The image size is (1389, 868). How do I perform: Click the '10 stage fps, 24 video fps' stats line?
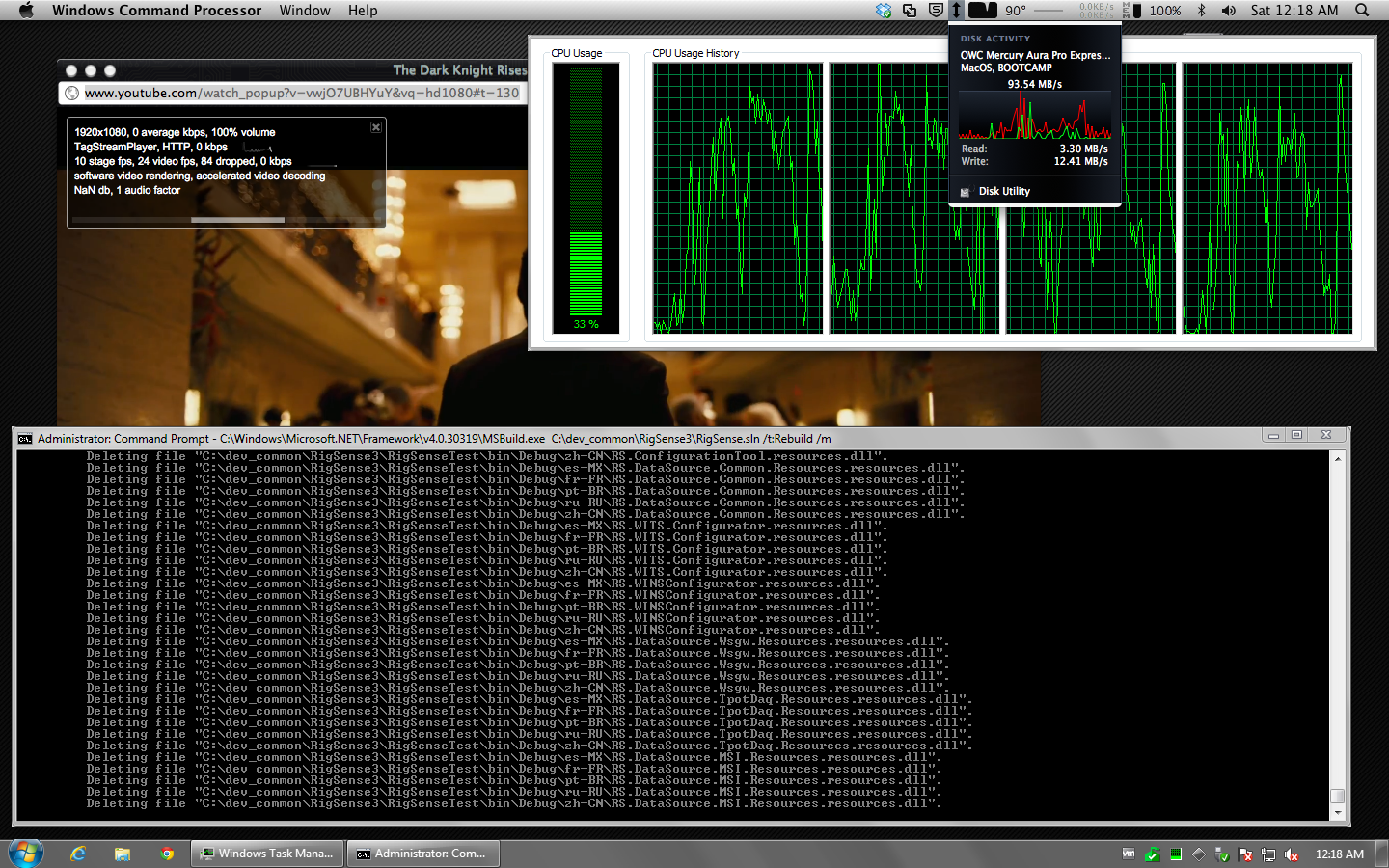(182, 161)
